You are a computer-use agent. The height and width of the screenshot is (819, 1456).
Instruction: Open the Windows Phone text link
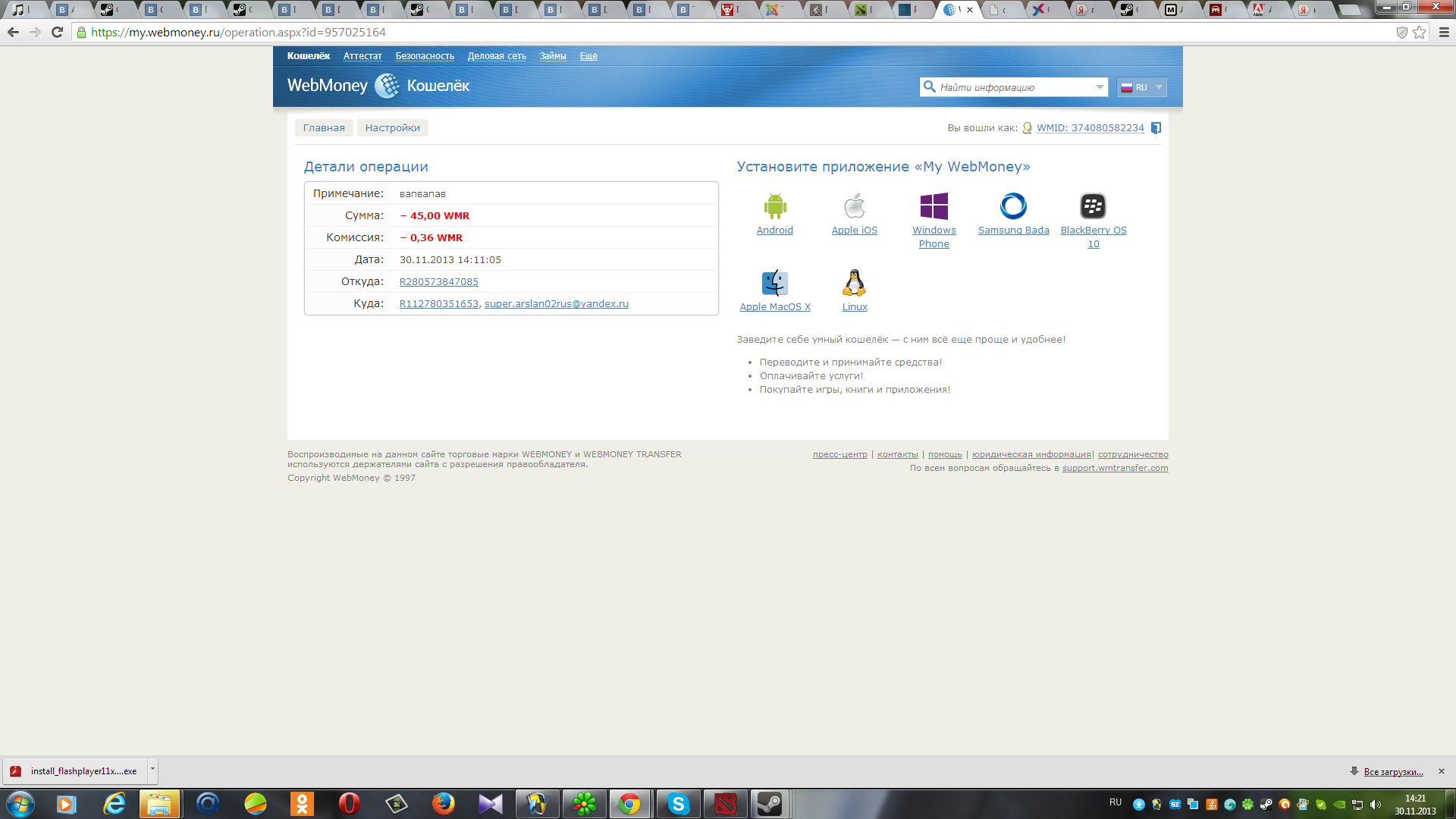(934, 237)
